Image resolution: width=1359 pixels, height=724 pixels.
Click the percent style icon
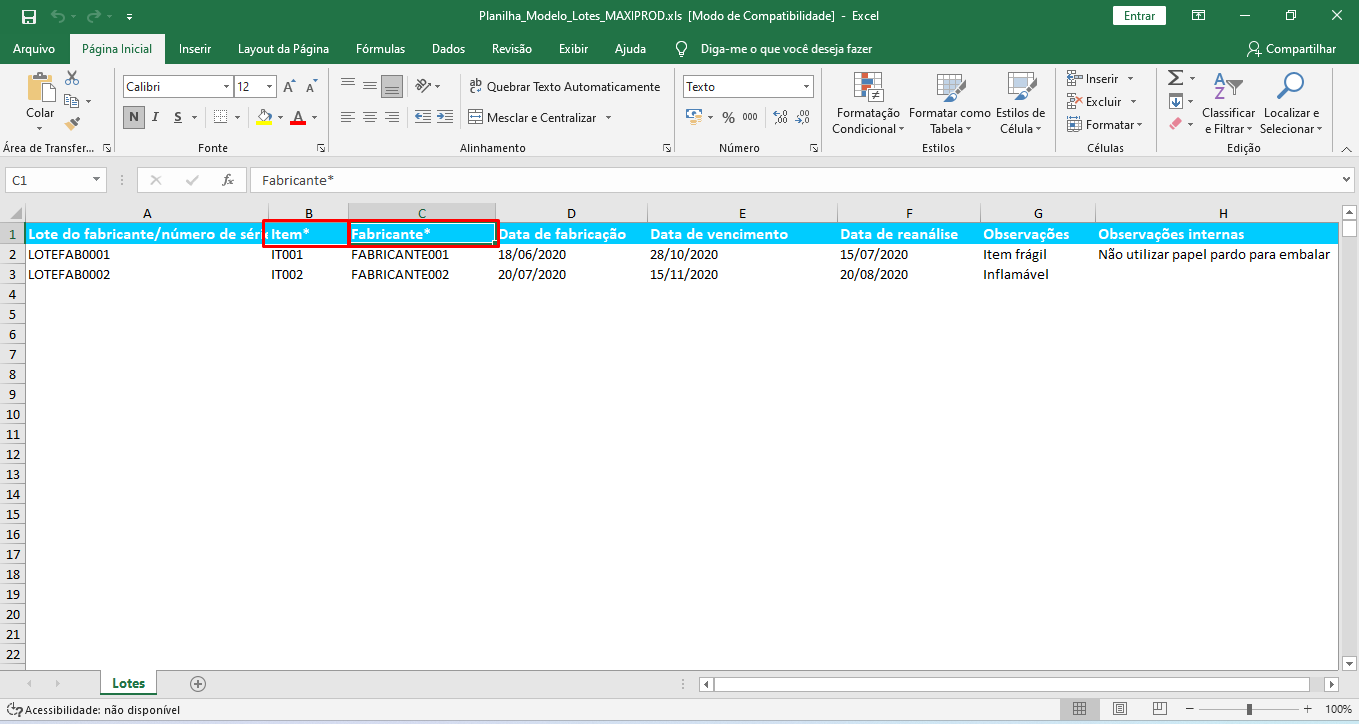tap(728, 117)
